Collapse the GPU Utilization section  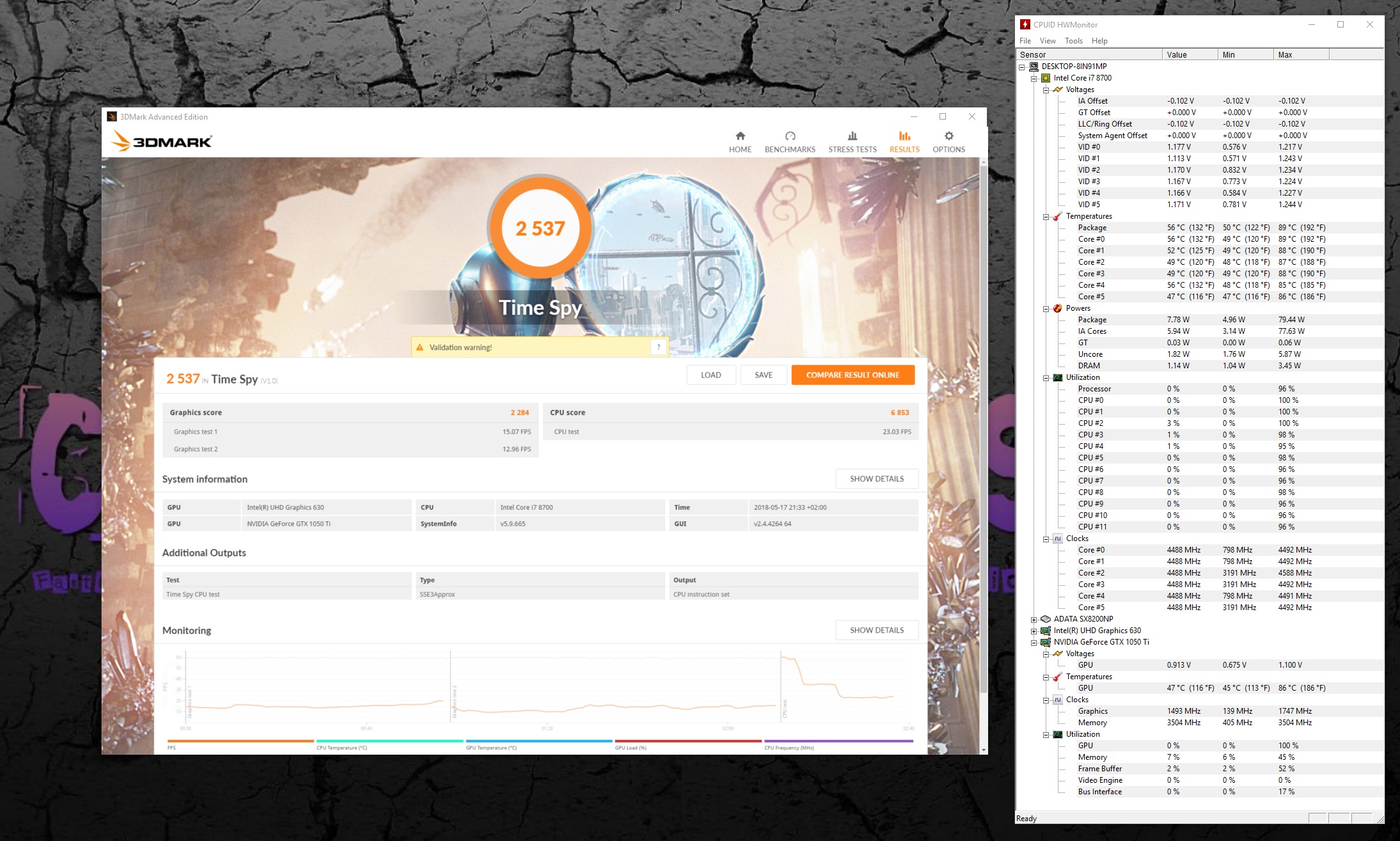(1046, 735)
